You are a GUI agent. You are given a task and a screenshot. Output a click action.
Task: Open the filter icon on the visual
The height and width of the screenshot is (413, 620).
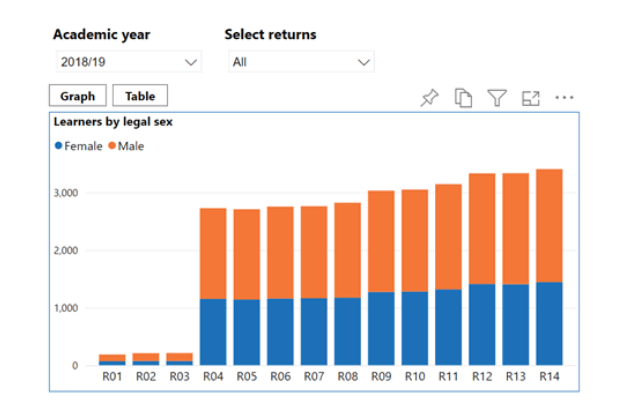[496, 97]
